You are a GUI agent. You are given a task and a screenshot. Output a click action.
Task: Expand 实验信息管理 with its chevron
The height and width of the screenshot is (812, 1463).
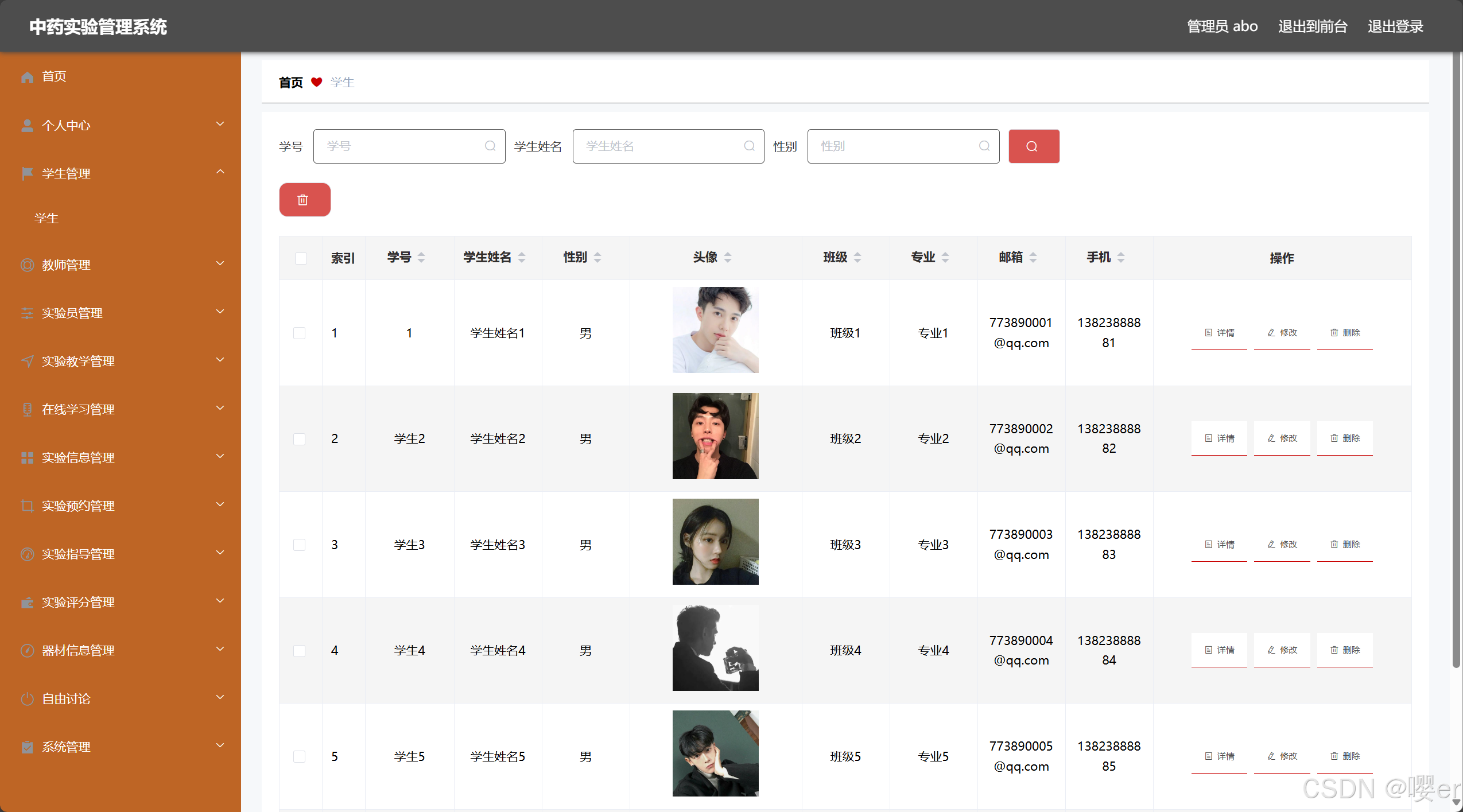click(220, 456)
